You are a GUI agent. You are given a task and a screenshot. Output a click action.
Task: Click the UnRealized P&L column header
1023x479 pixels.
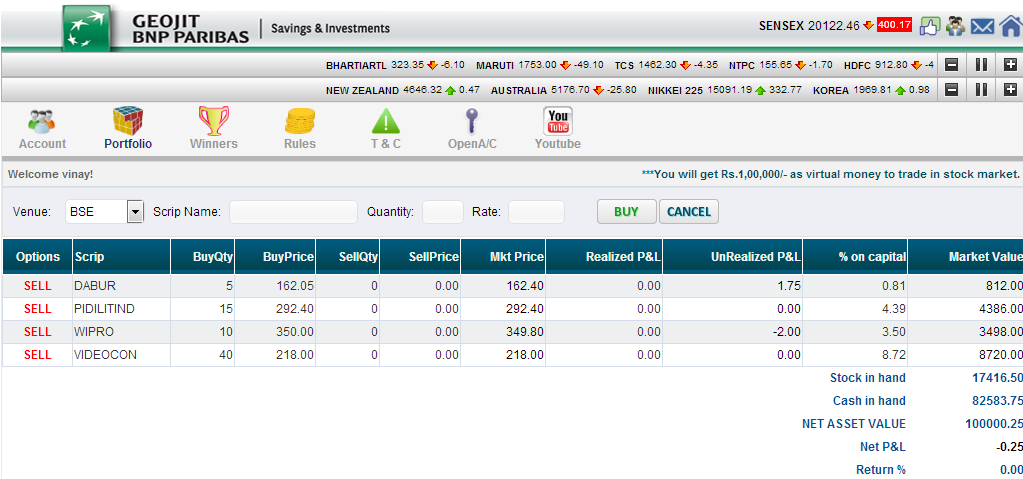click(x=733, y=256)
